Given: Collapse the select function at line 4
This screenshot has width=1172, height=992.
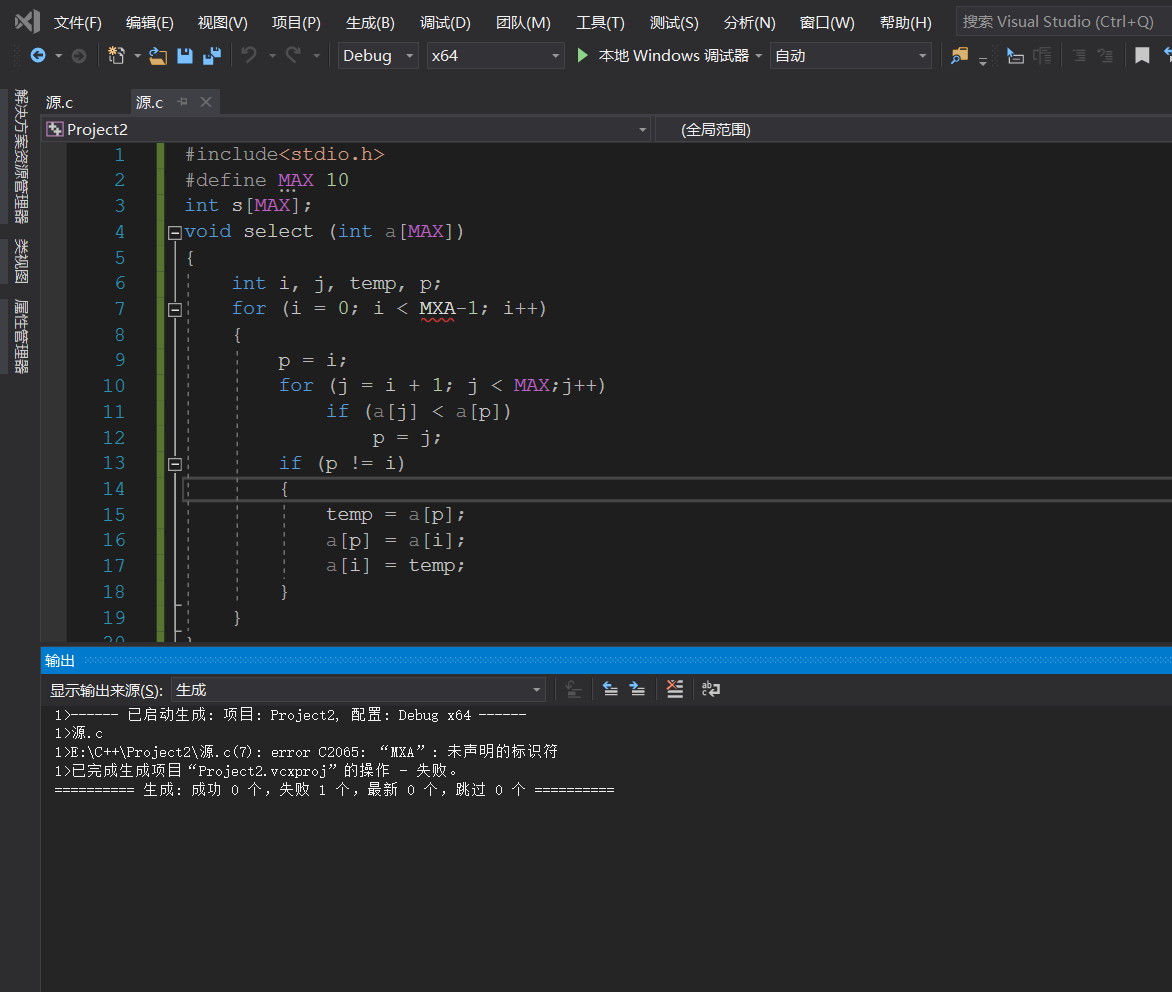Looking at the screenshot, I should coord(174,232).
